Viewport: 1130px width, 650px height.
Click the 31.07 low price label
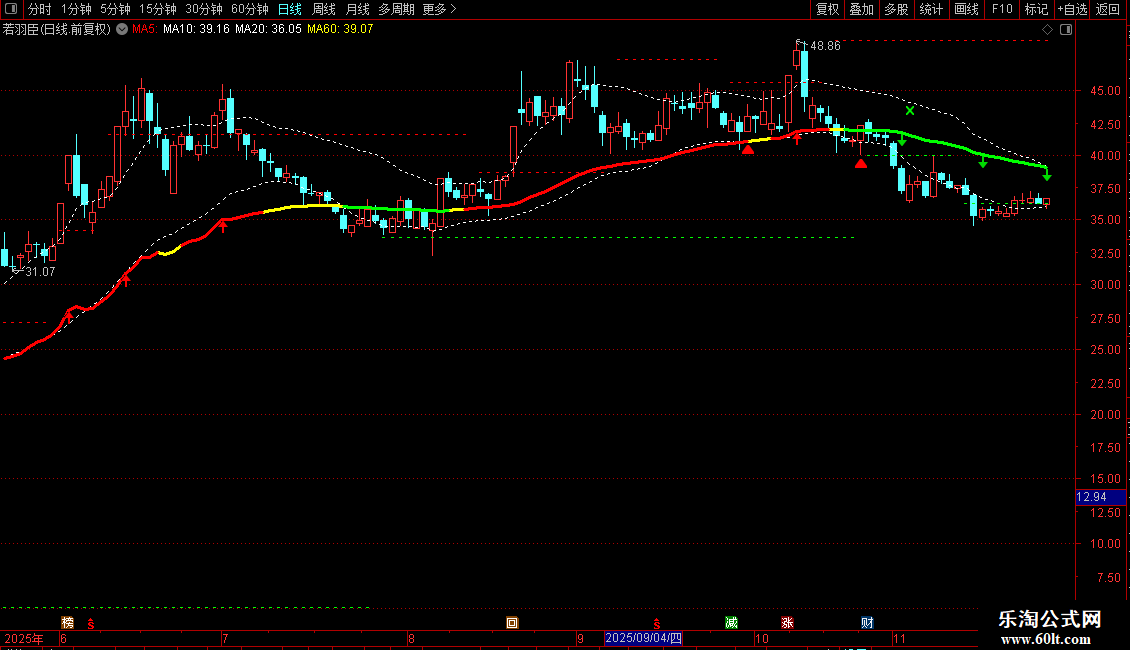click(40, 272)
